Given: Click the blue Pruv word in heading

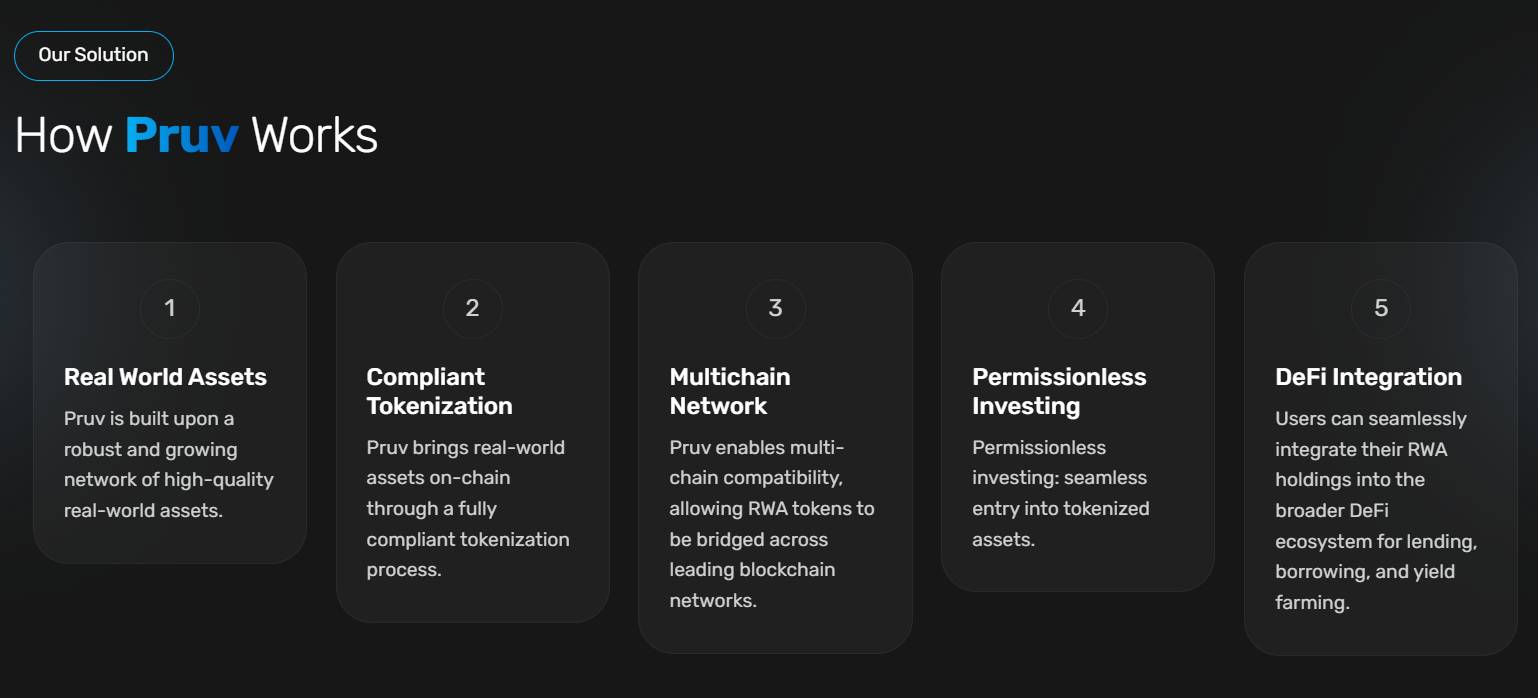Looking at the screenshot, I should pyautogui.click(x=181, y=135).
